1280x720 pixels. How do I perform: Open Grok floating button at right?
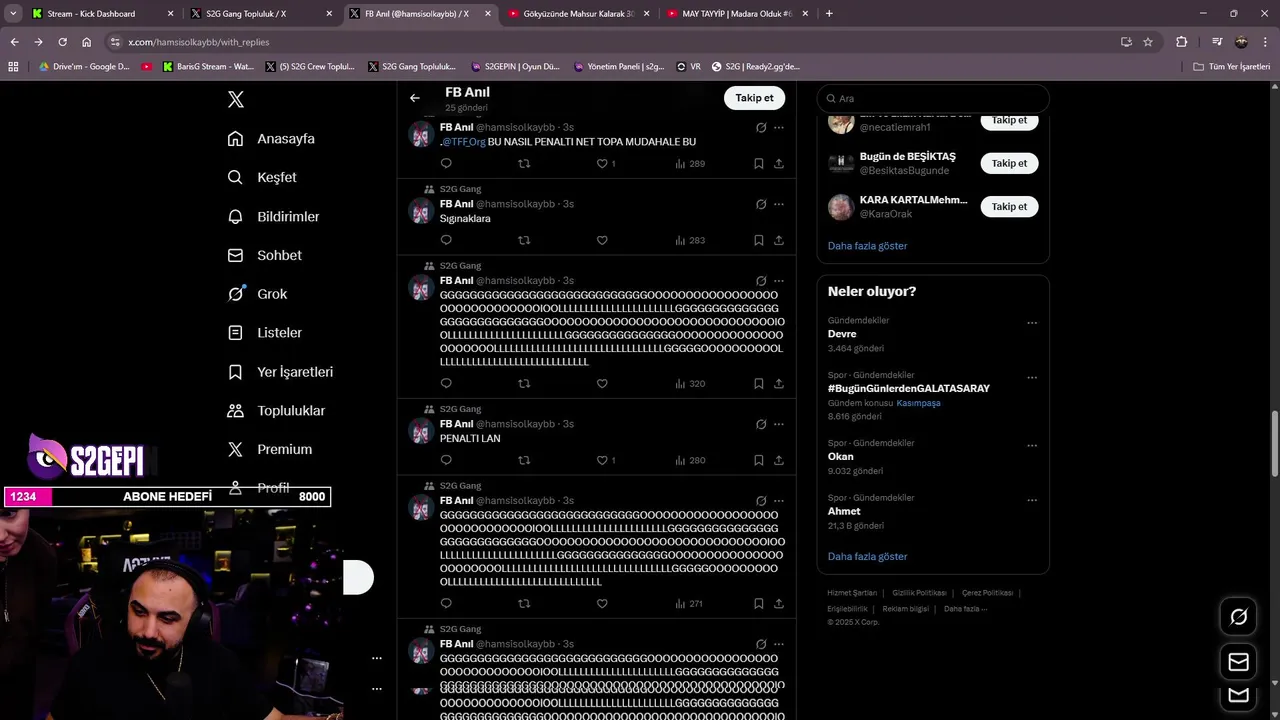pos(1238,617)
